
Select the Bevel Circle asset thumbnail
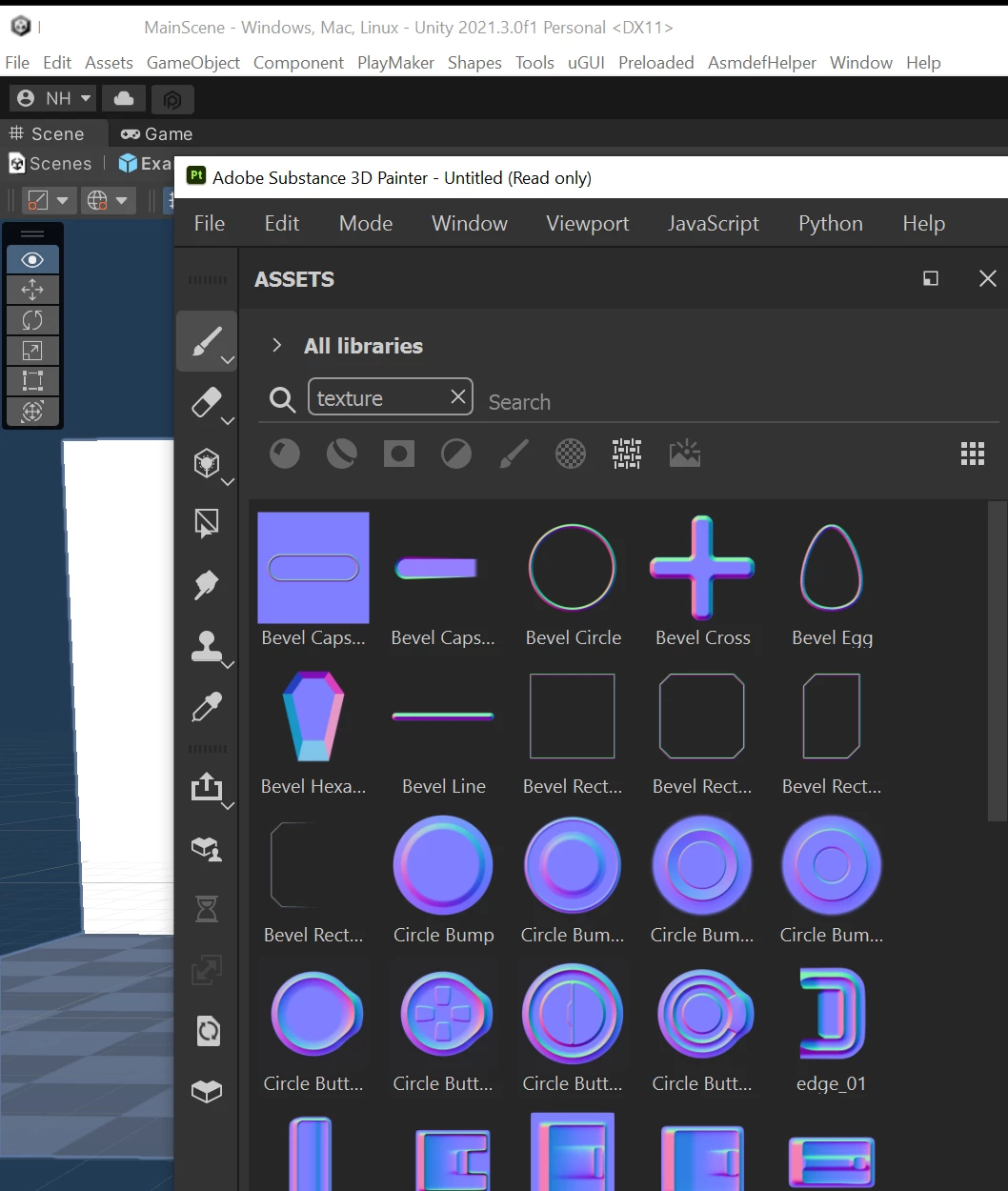coord(573,568)
